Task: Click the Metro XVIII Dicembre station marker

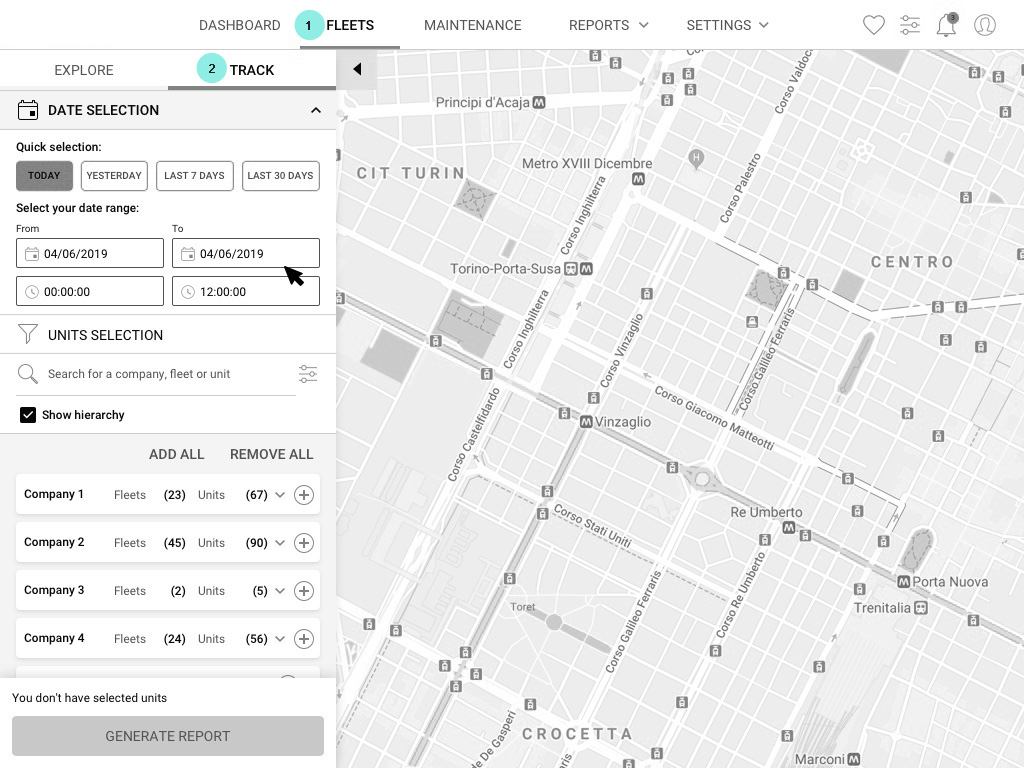Action: [x=638, y=179]
